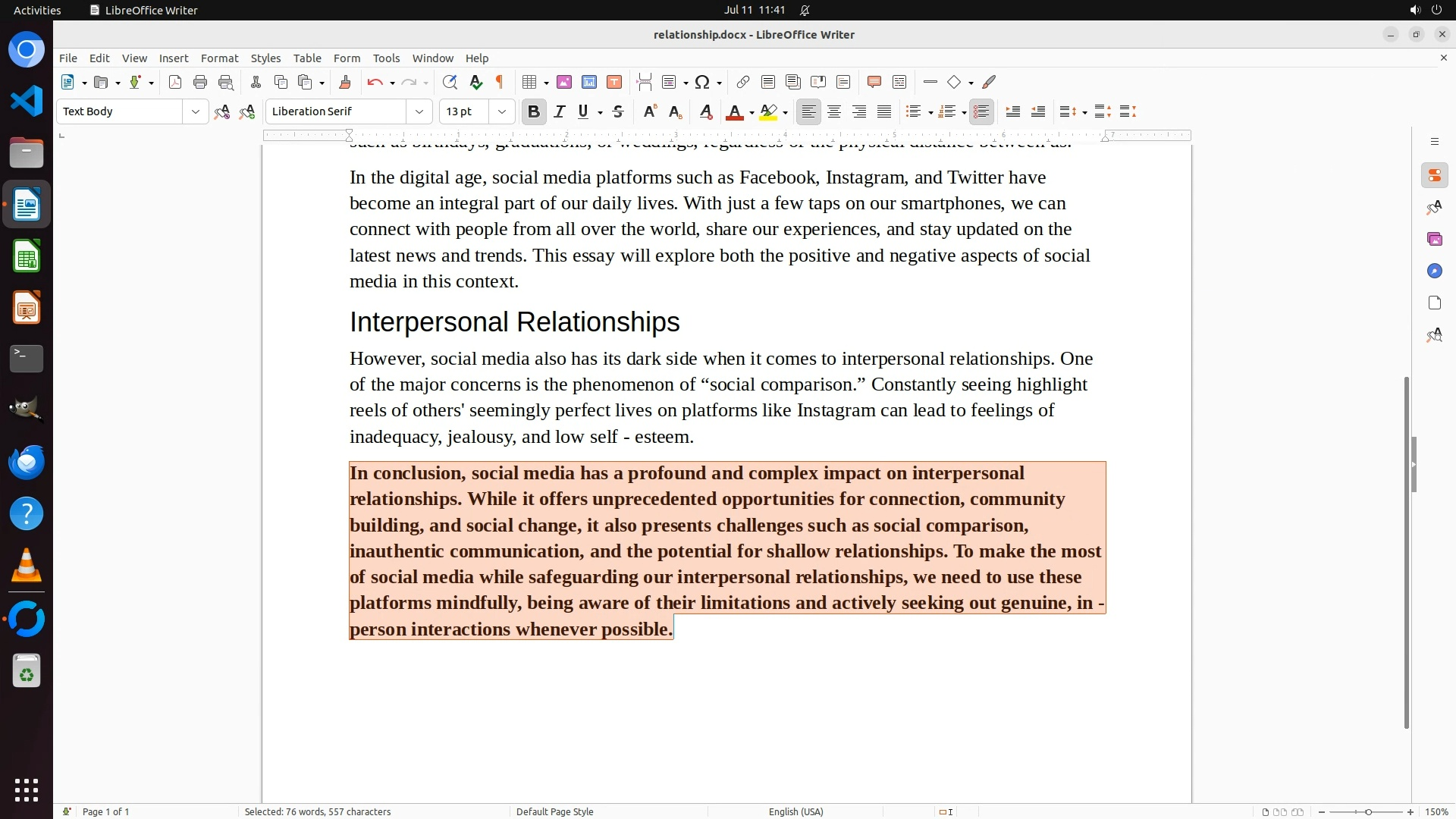Open the Tools menu

(386, 58)
